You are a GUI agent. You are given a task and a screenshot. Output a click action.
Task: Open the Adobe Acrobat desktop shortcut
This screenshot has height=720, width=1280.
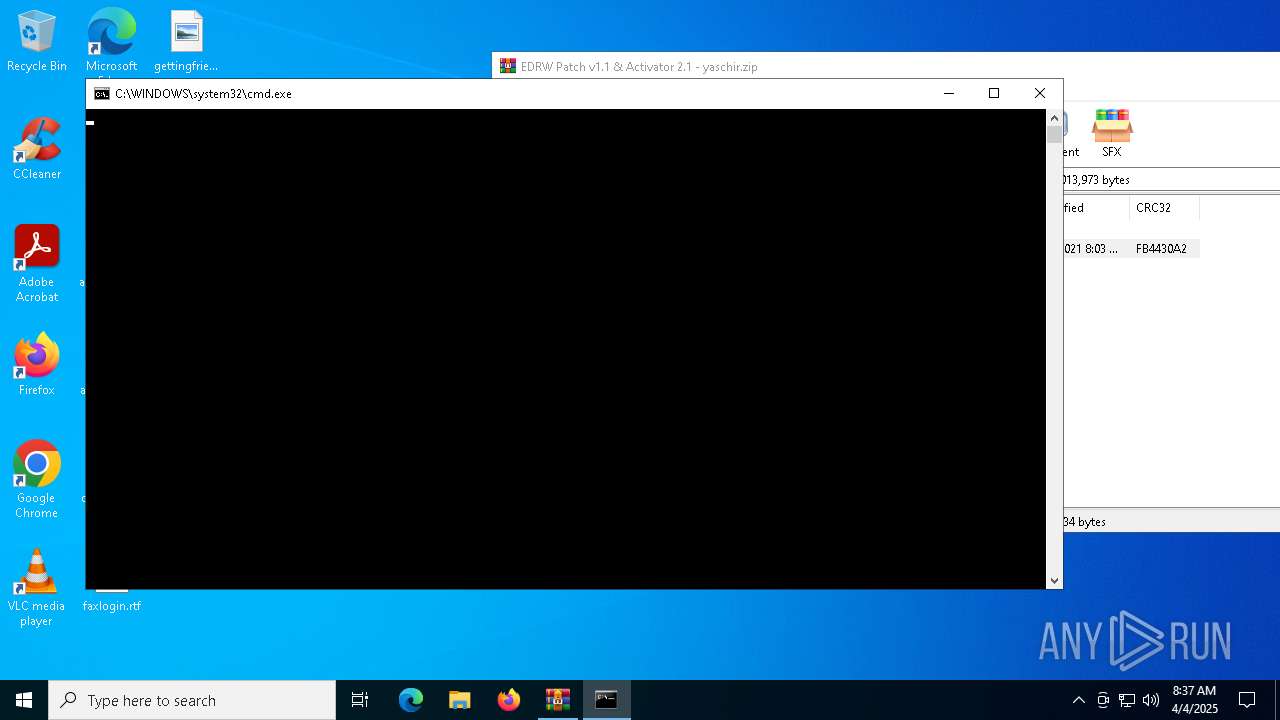pyautogui.click(x=37, y=264)
